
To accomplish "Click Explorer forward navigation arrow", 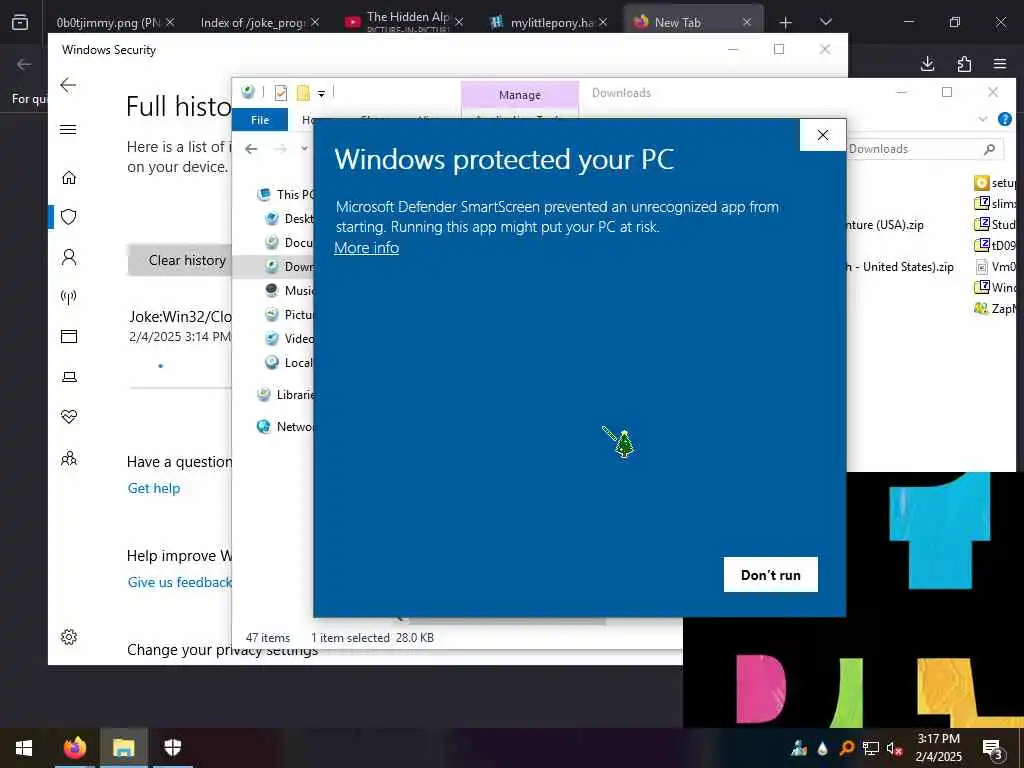I will 280,149.
